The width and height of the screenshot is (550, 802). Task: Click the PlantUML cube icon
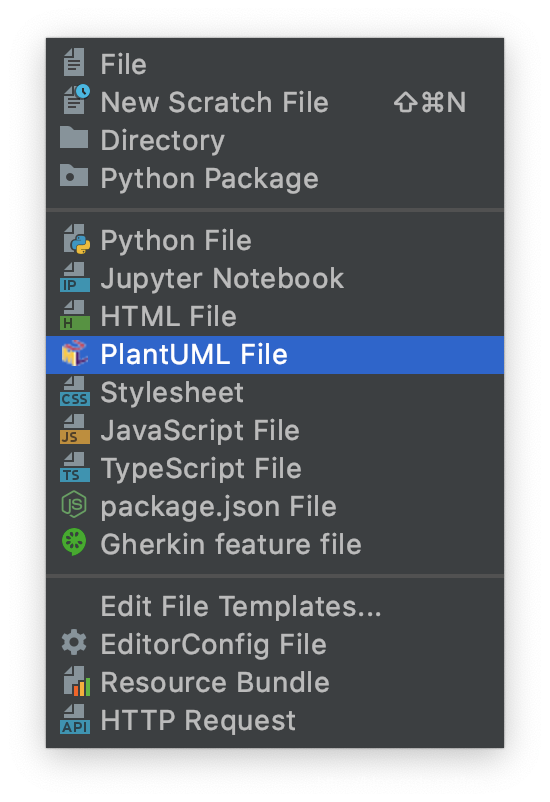click(x=75, y=353)
